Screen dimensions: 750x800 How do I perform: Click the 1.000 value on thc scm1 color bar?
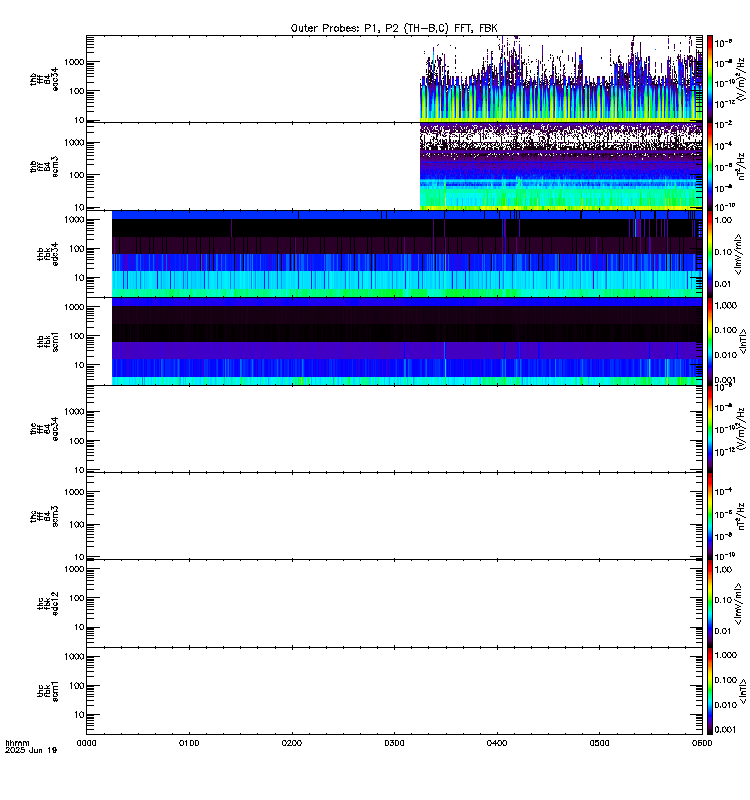pos(726,655)
